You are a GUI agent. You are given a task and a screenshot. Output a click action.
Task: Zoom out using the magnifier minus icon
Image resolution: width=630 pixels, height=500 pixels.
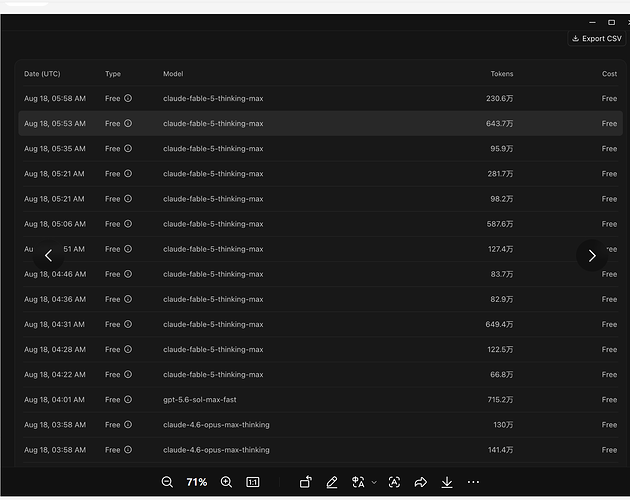[167, 482]
